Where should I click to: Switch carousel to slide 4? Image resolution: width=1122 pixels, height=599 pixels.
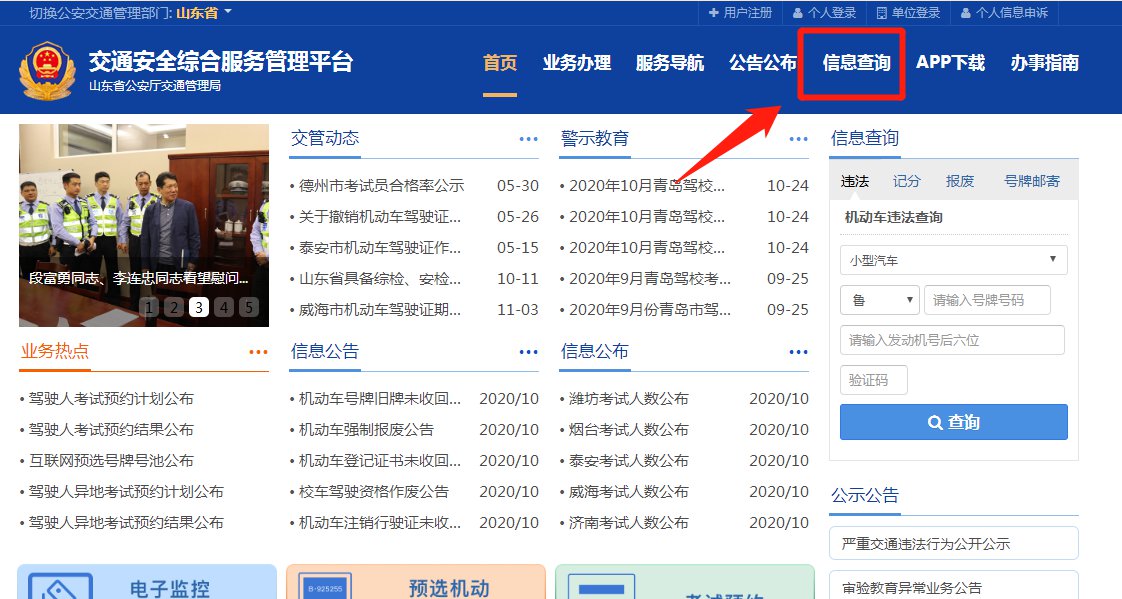[x=224, y=308]
